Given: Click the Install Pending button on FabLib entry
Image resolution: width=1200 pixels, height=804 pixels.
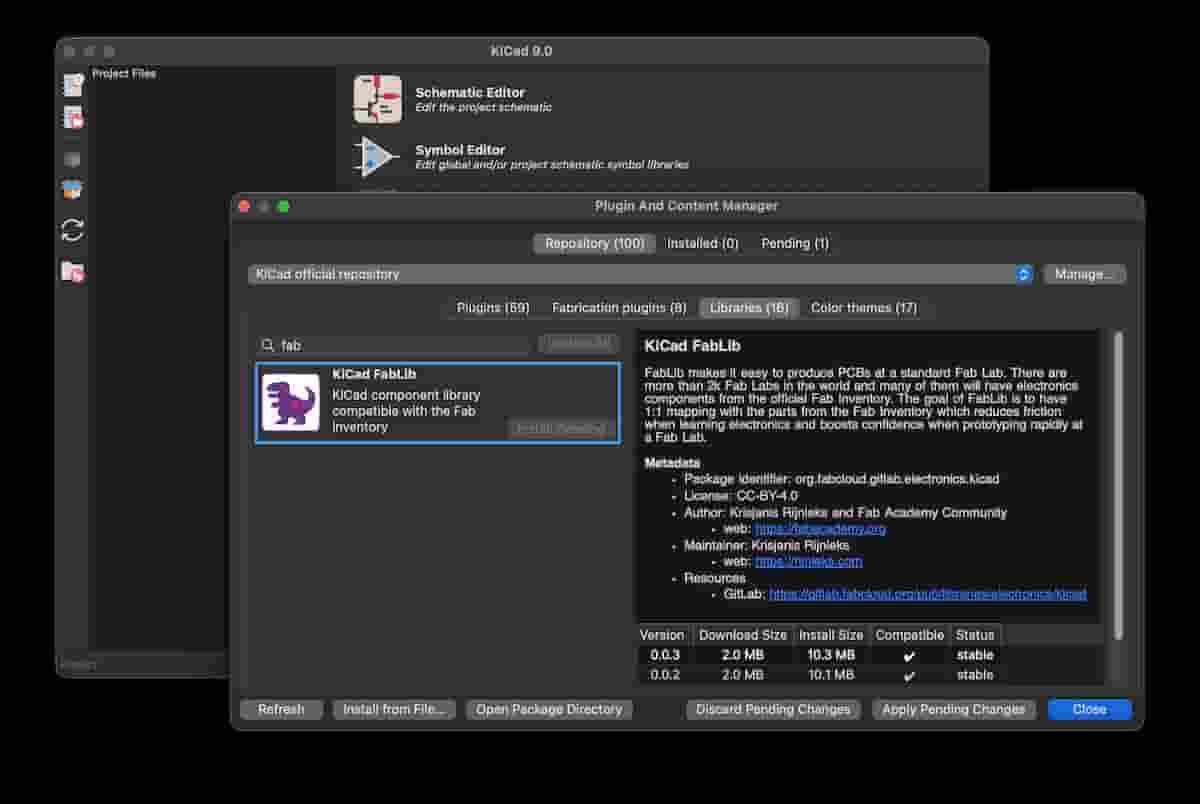Looking at the screenshot, I should (561, 428).
